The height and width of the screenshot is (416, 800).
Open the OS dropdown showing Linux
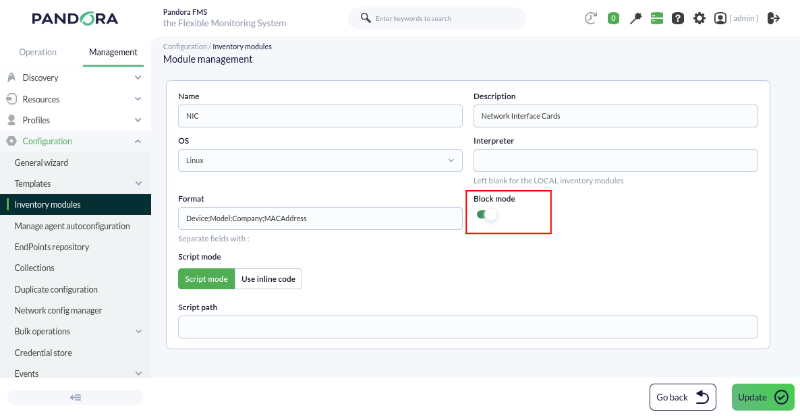[x=320, y=160]
